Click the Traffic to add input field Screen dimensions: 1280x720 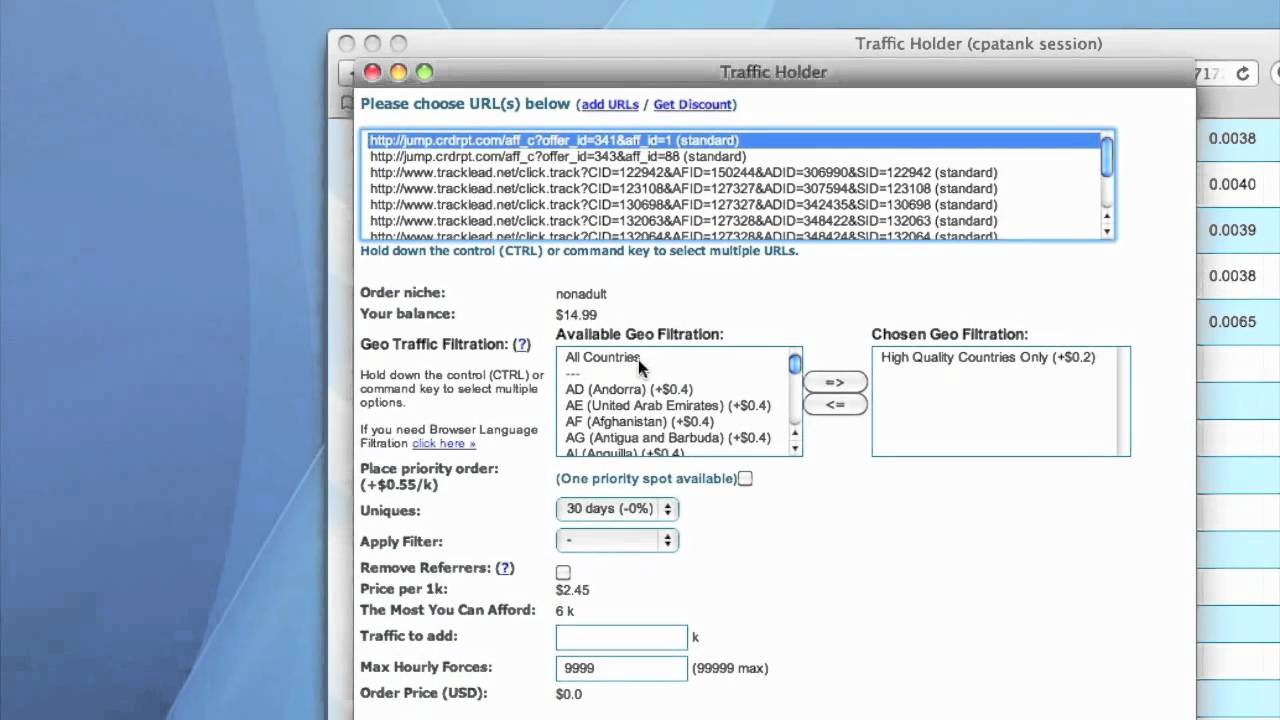tap(620, 637)
